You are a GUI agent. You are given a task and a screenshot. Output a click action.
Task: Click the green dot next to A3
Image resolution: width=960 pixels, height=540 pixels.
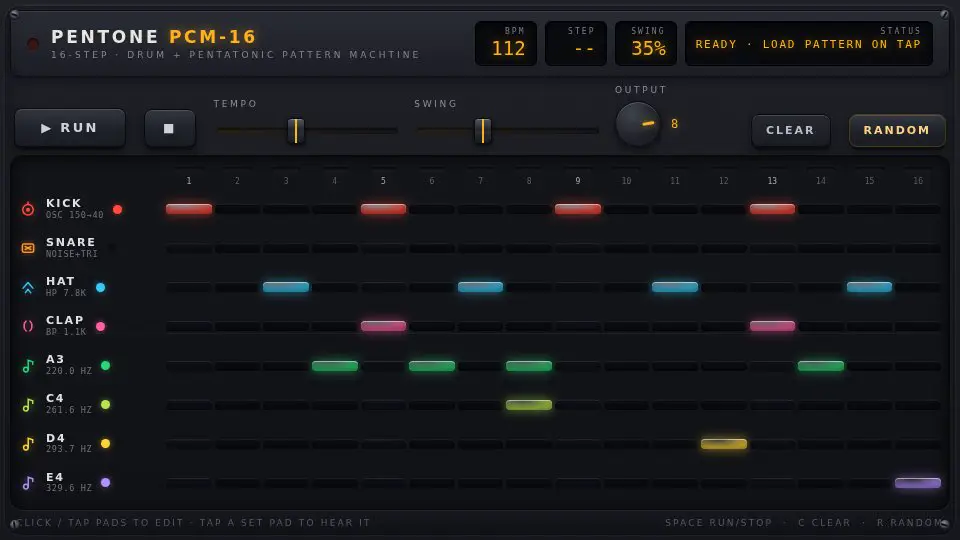tap(105, 366)
